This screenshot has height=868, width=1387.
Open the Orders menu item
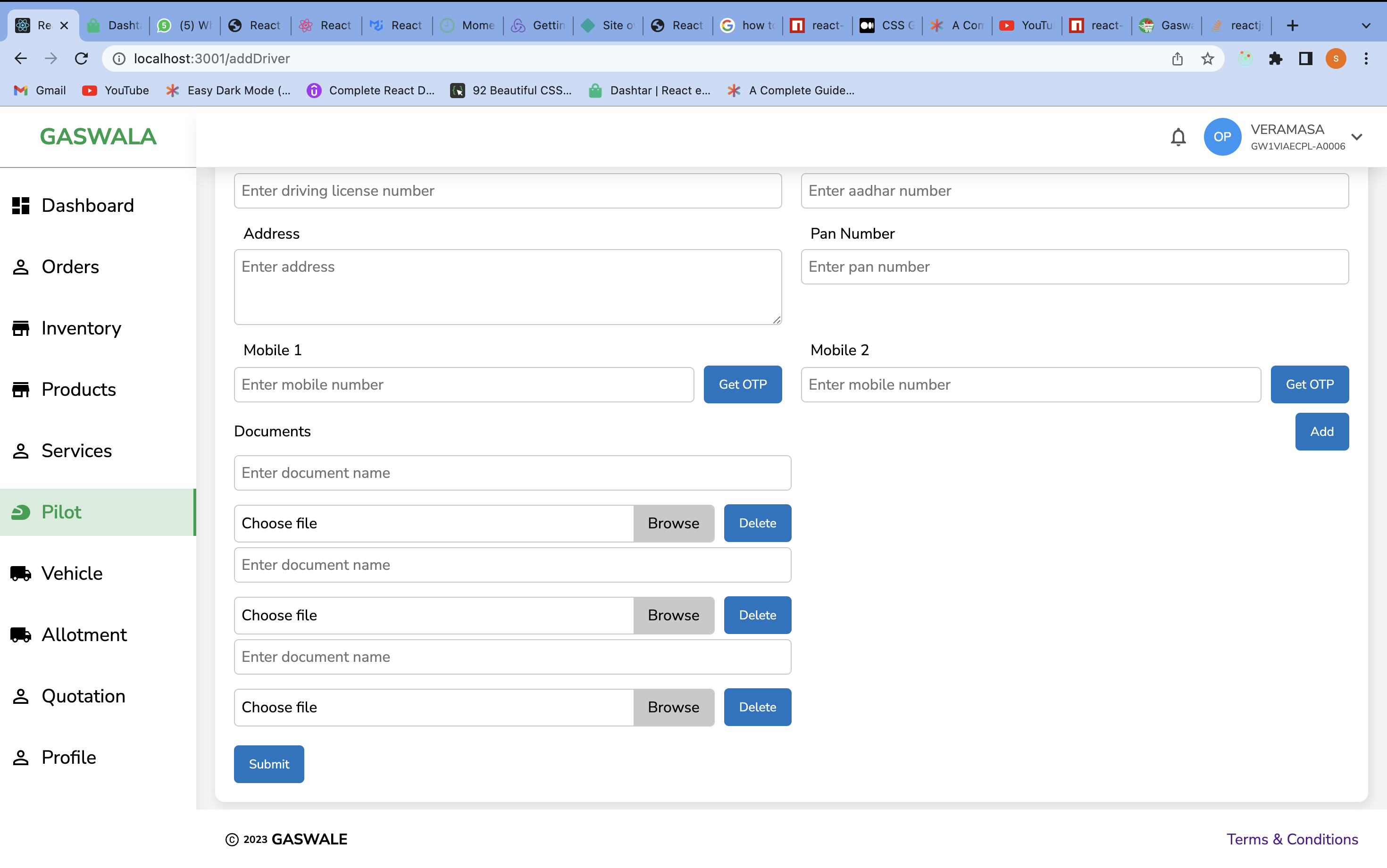coord(70,267)
